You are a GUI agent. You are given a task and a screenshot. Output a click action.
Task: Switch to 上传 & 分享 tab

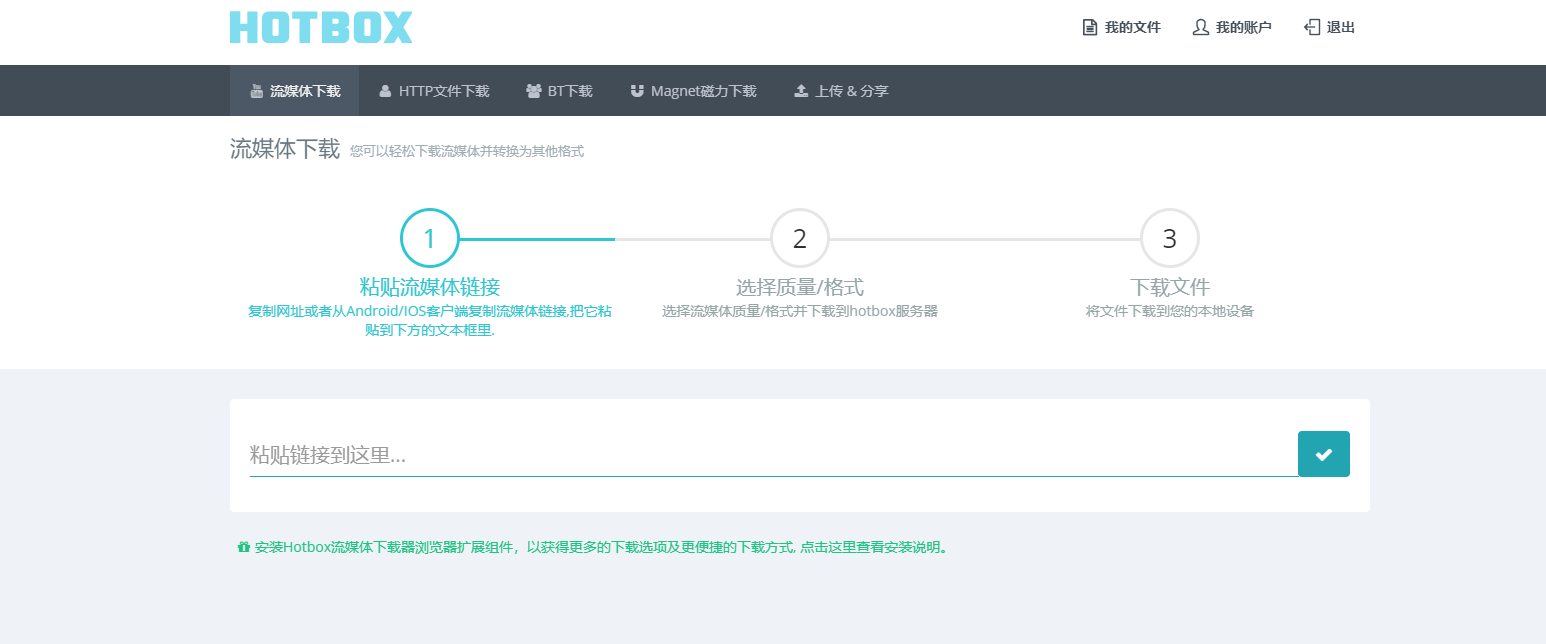(841, 91)
